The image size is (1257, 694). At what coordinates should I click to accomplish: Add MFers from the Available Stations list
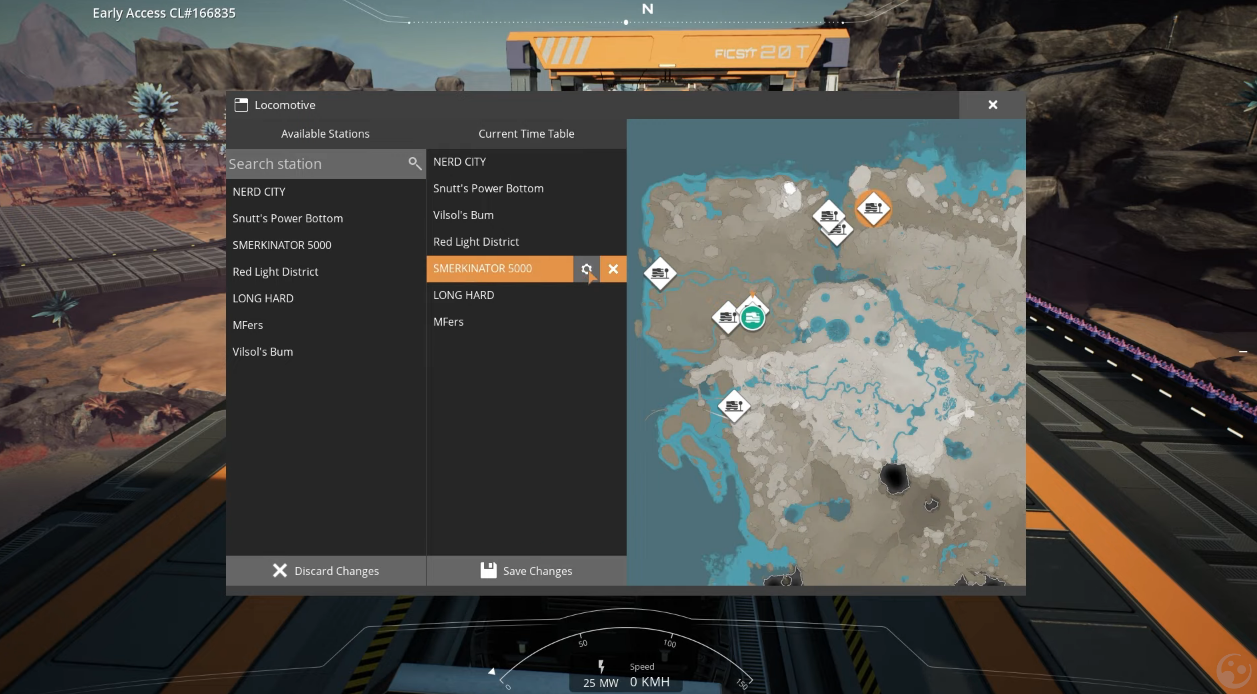[326, 325]
